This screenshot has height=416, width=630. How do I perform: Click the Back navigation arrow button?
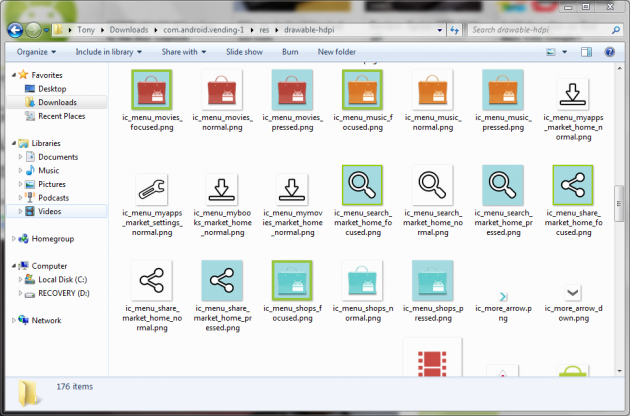[x=16, y=30]
